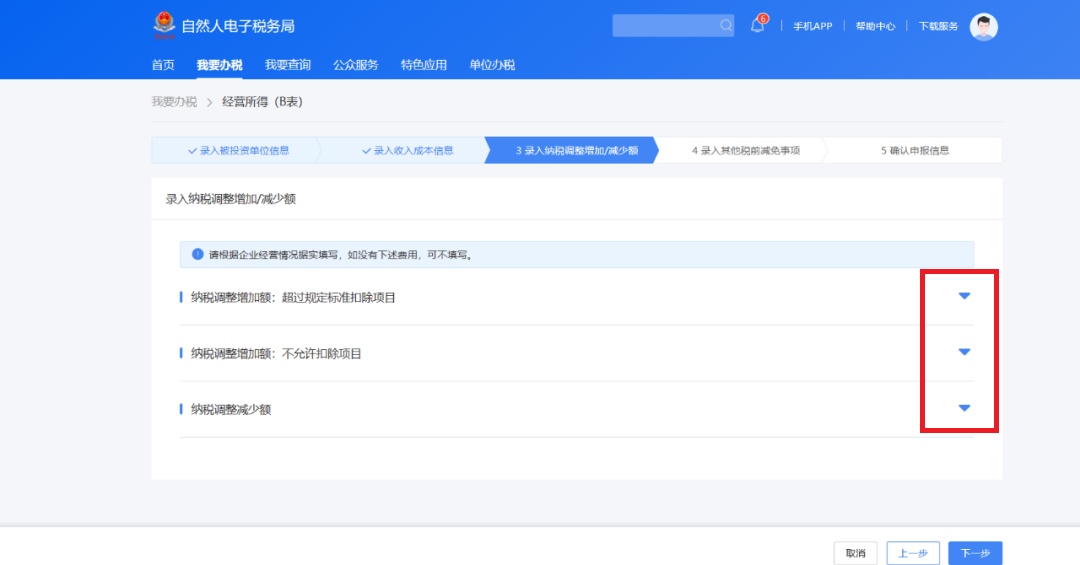Open 公众服务 menu
This screenshot has height=565, width=1080.
pos(356,65)
